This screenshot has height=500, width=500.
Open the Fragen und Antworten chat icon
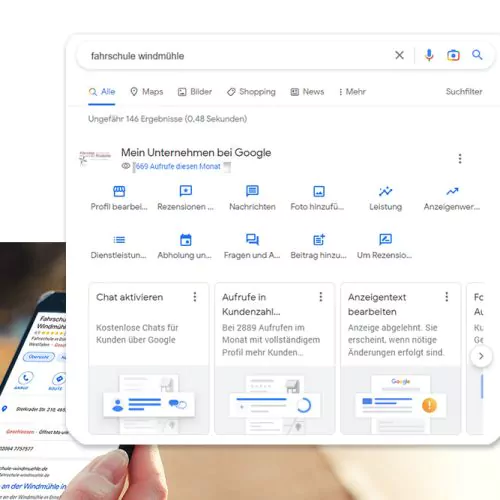point(252,239)
